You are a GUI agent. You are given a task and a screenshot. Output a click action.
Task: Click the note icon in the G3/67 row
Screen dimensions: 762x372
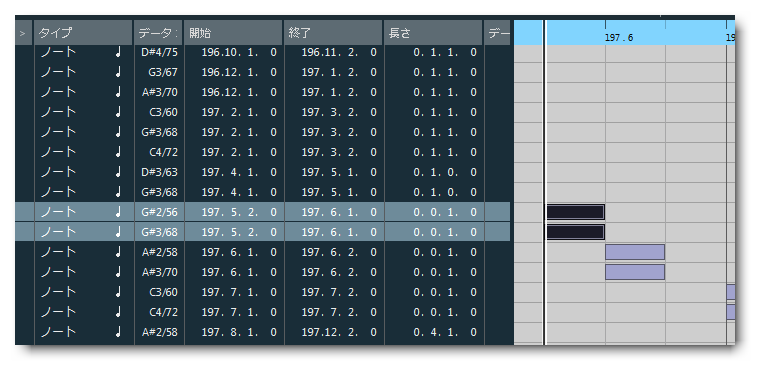click(x=118, y=72)
